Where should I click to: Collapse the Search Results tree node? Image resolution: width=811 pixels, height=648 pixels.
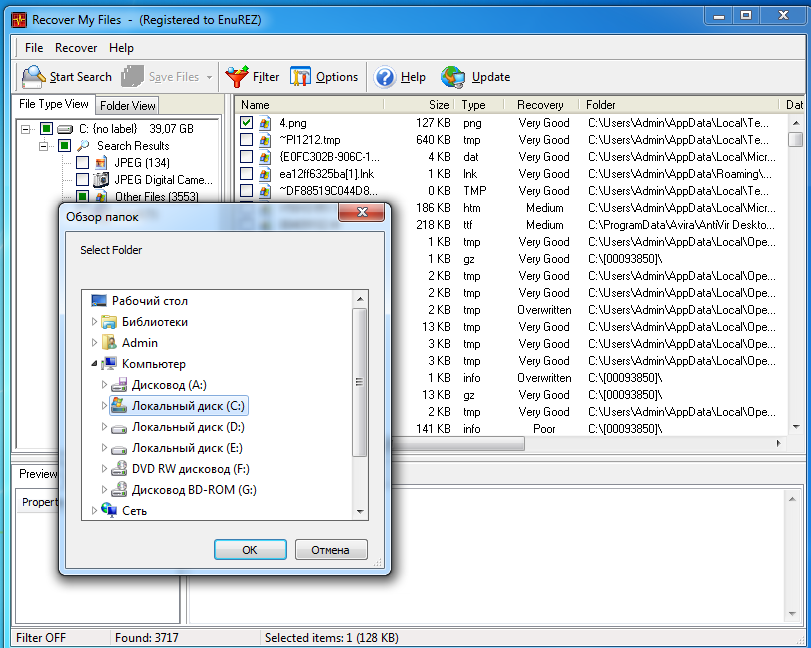(43, 146)
